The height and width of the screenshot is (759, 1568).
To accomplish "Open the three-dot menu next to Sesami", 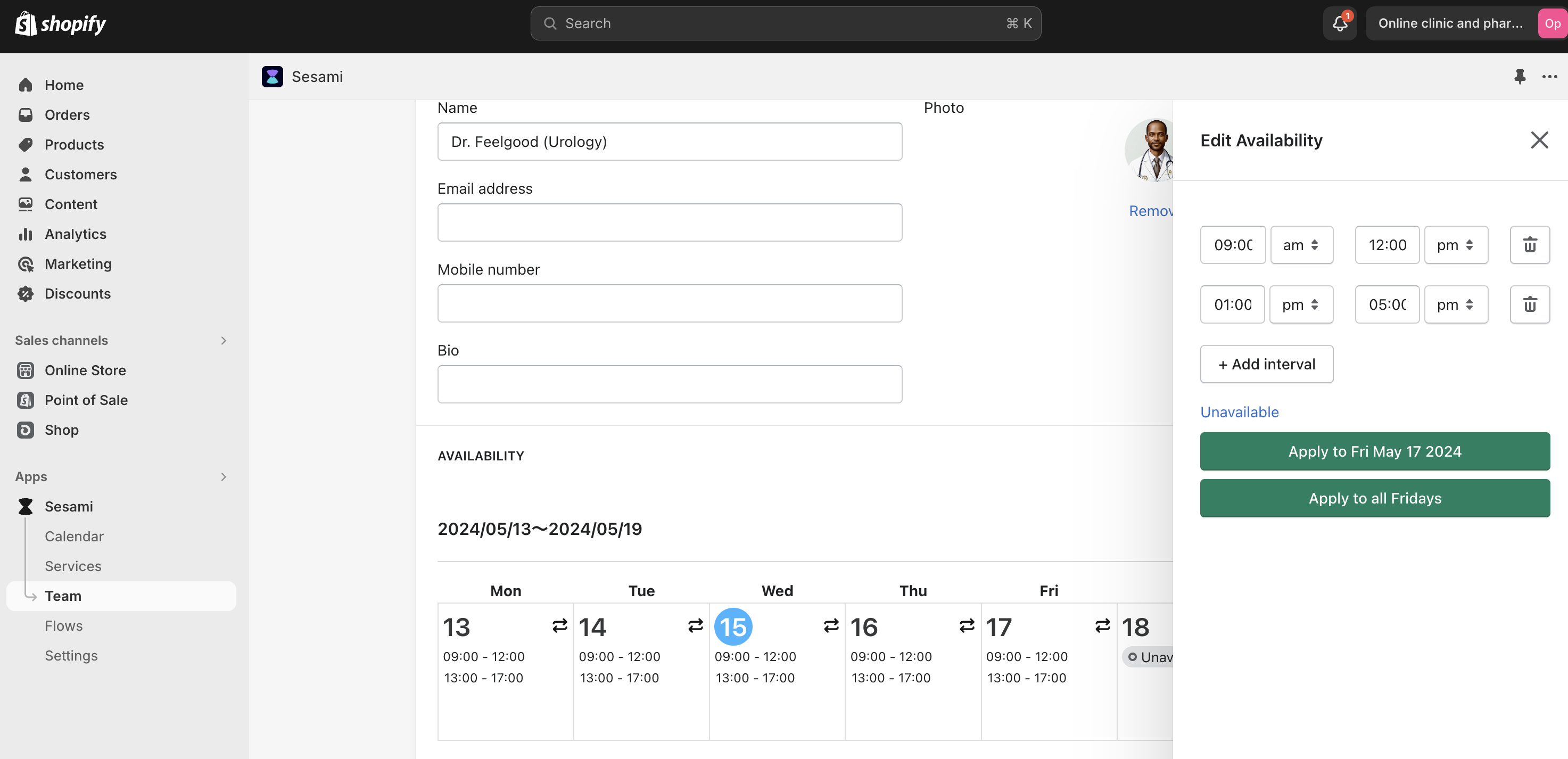I will click(1550, 77).
